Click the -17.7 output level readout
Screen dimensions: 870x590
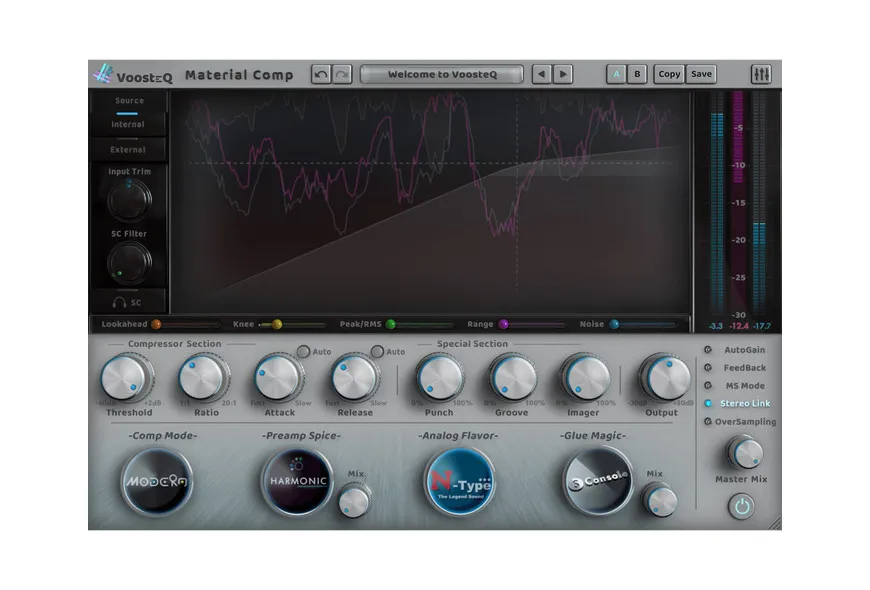click(762, 326)
